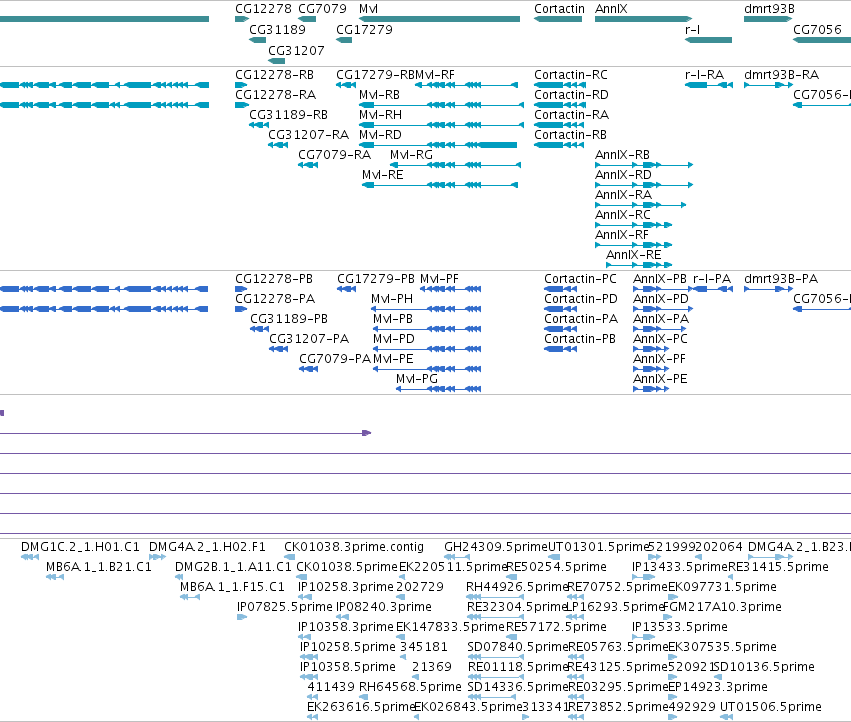Select the dmrt93B gene label
This screenshot has width=851, height=722.
point(769,9)
